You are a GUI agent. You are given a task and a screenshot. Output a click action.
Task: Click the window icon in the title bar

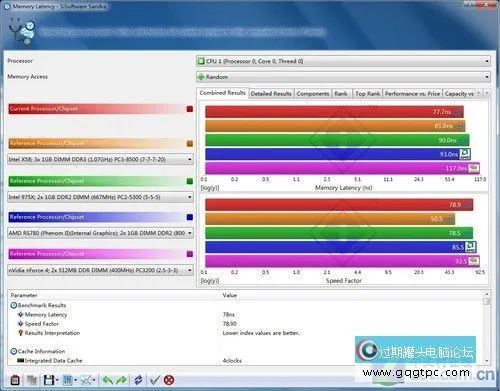click(x=7, y=7)
